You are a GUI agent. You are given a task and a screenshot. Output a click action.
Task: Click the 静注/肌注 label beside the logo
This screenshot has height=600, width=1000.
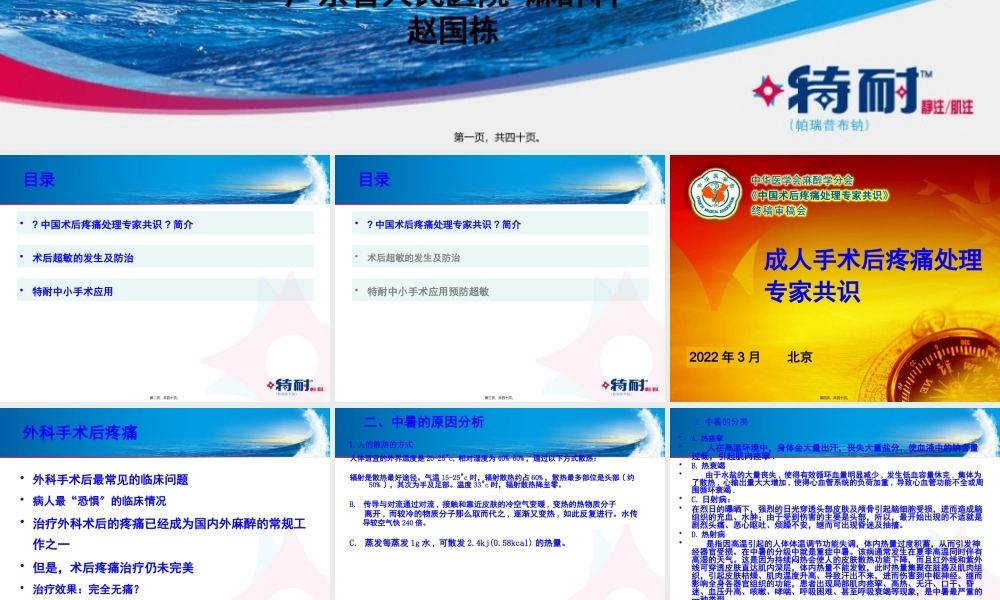point(947,108)
